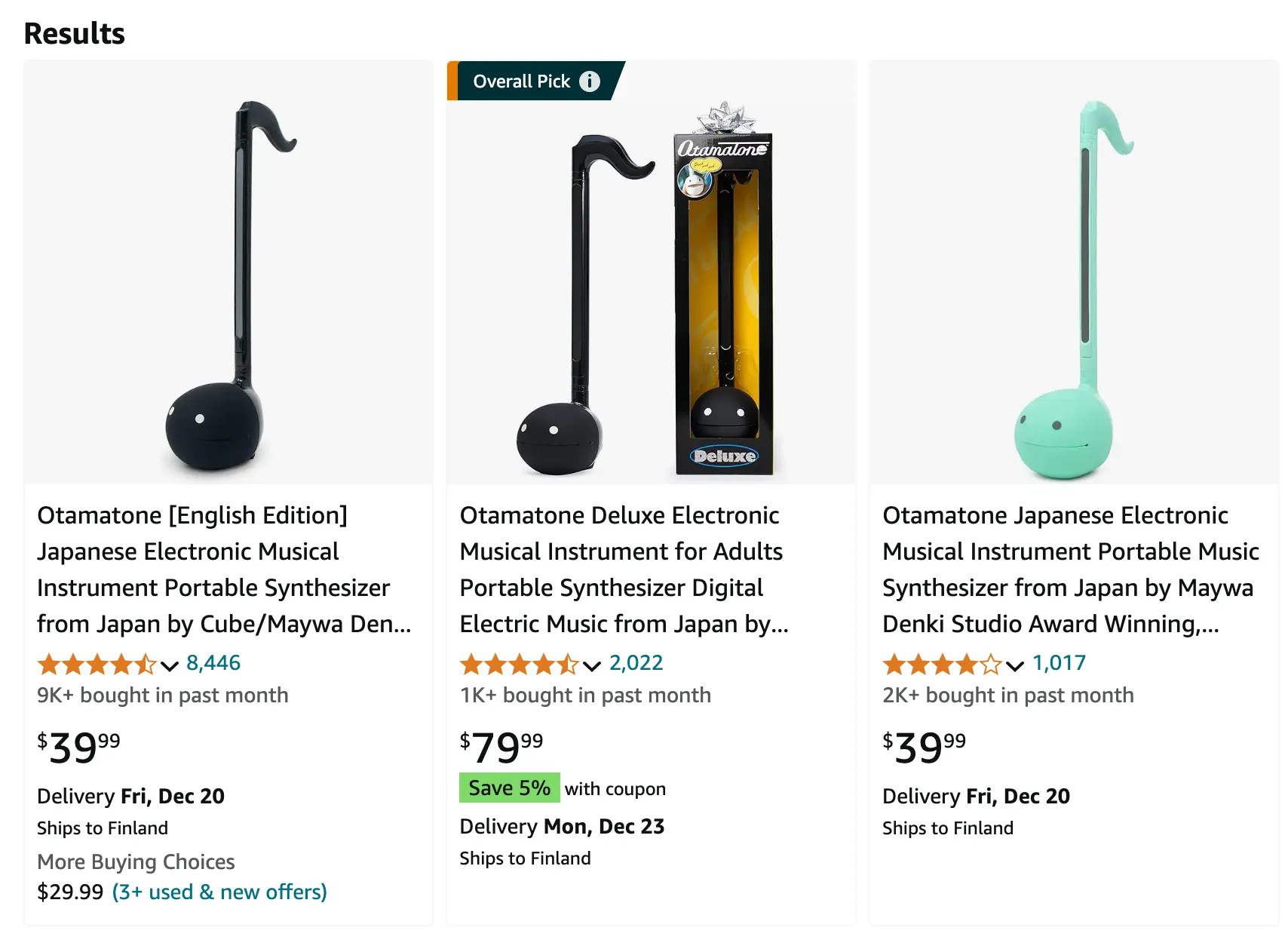Open the 8,446 reviews link
The width and height of the screenshot is (1288, 949).
click(x=213, y=663)
